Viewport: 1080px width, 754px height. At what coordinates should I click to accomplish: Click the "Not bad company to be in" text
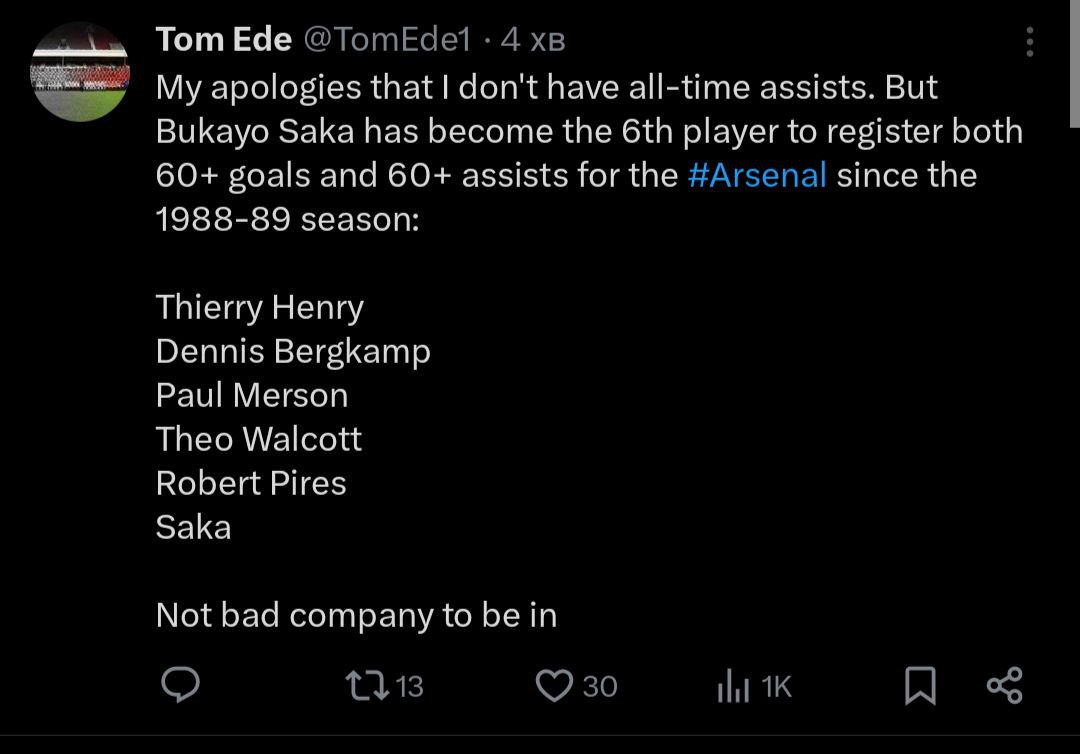point(356,615)
